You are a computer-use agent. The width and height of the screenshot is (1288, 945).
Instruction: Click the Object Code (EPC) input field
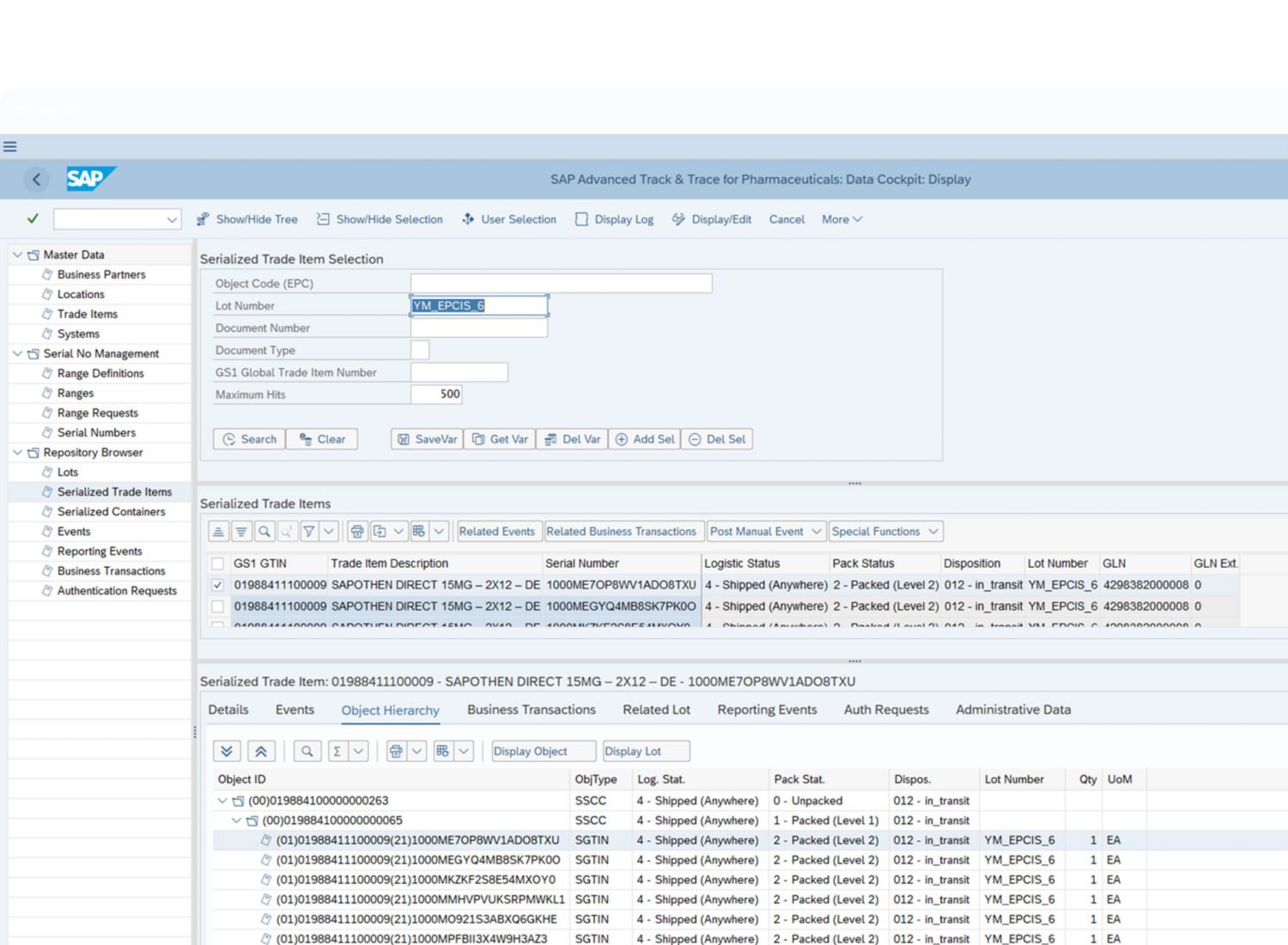click(561, 283)
